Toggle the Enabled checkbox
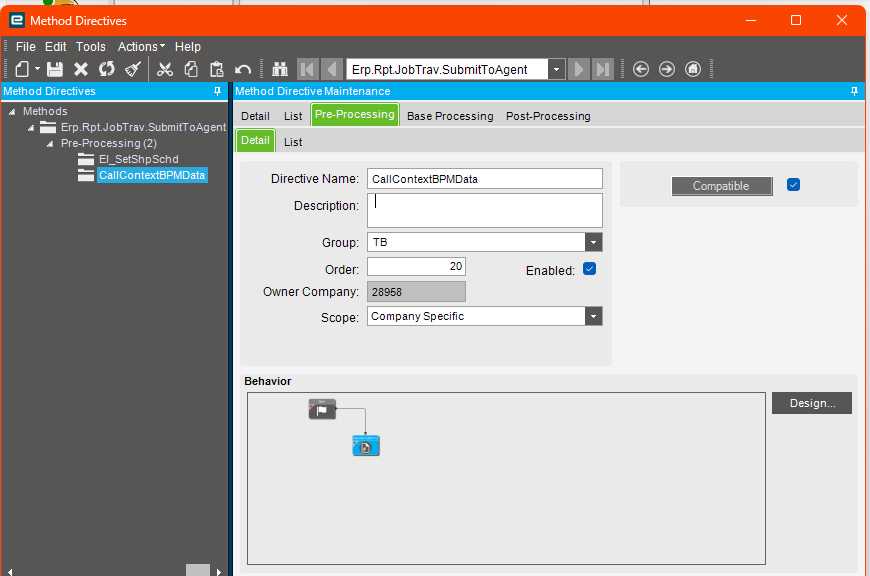Screen dimensions: 870x576 [590, 269]
